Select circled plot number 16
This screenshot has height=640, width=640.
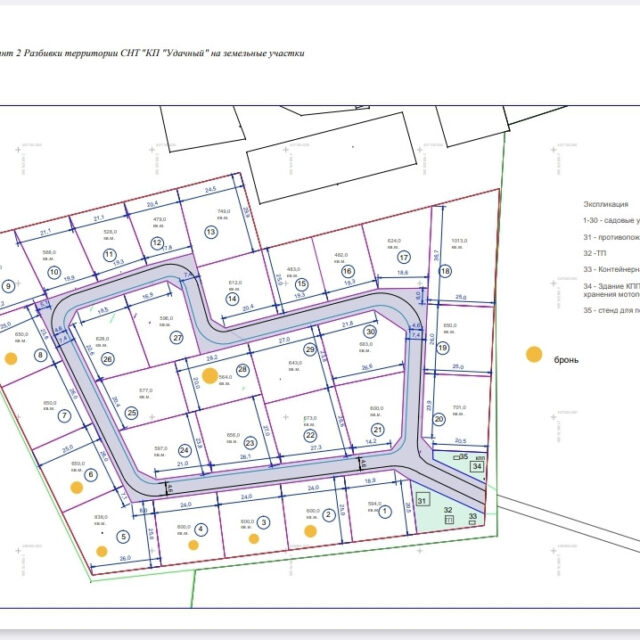(347, 271)
